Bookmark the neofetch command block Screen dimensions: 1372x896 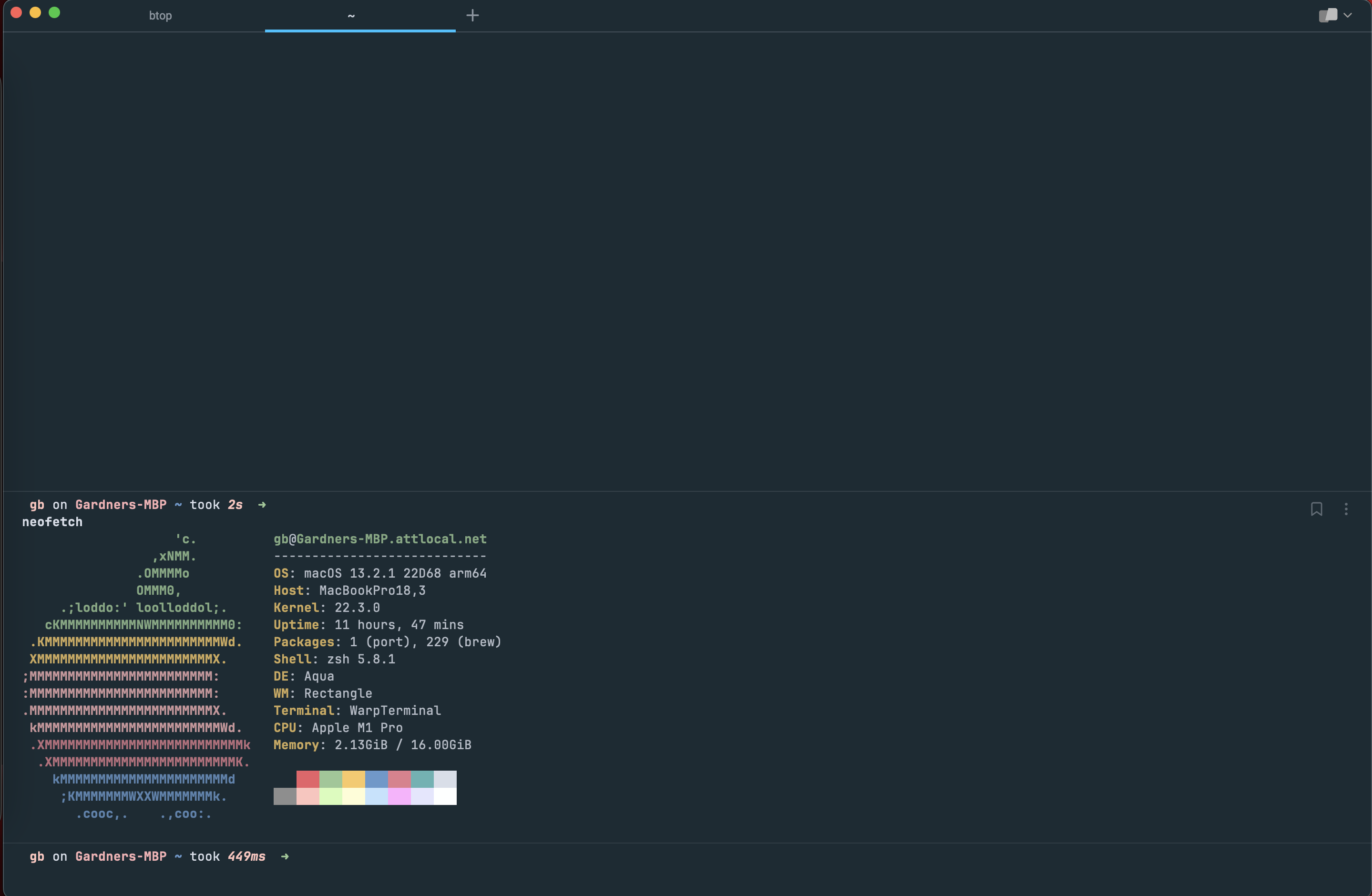click(x=1316, y=509)
